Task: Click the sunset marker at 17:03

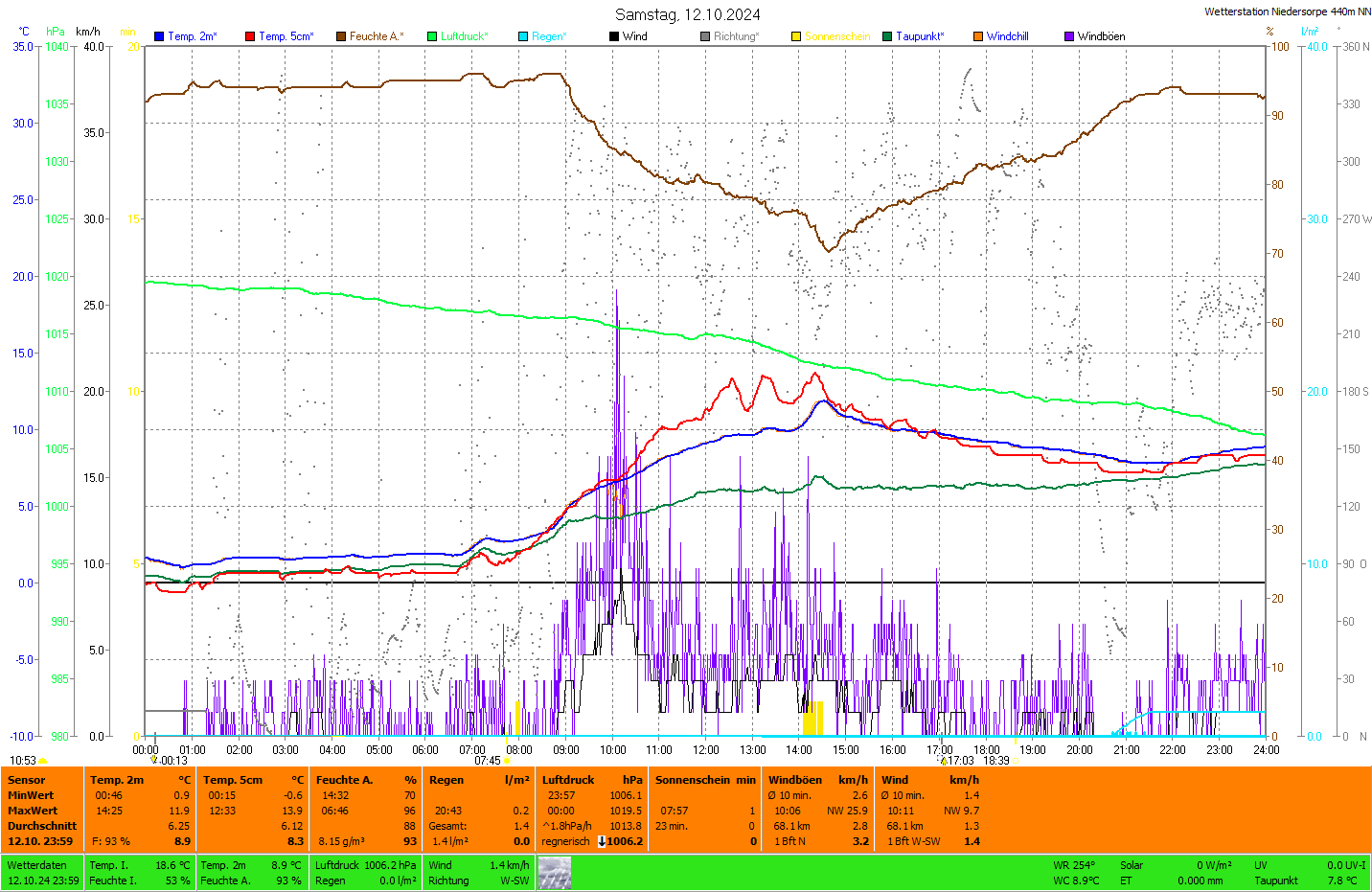Action: point(943,761)
